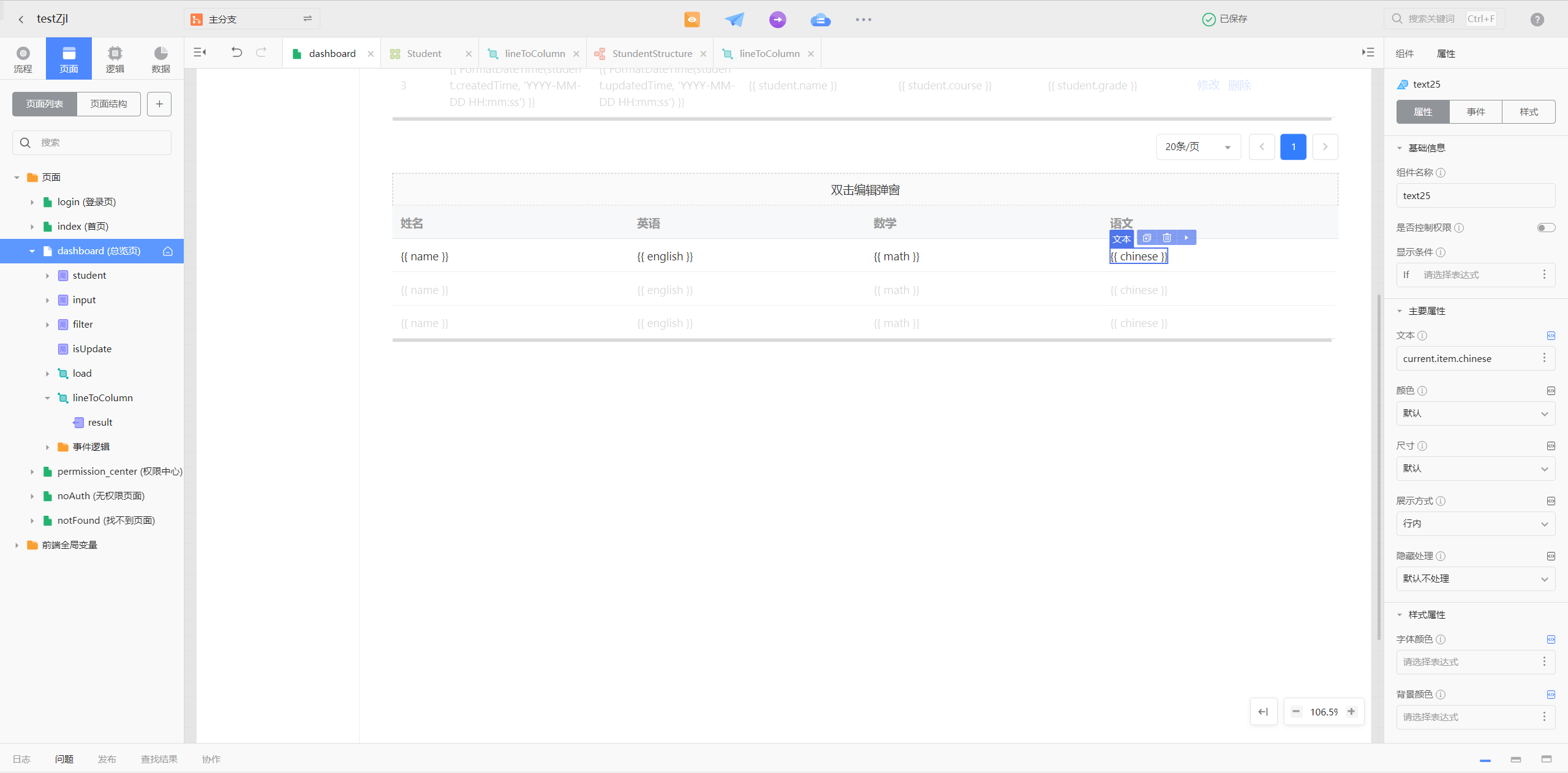Open the 20条/页 page size dropdown
This screenshot has height=773, width=1568.
(1198, 147)
